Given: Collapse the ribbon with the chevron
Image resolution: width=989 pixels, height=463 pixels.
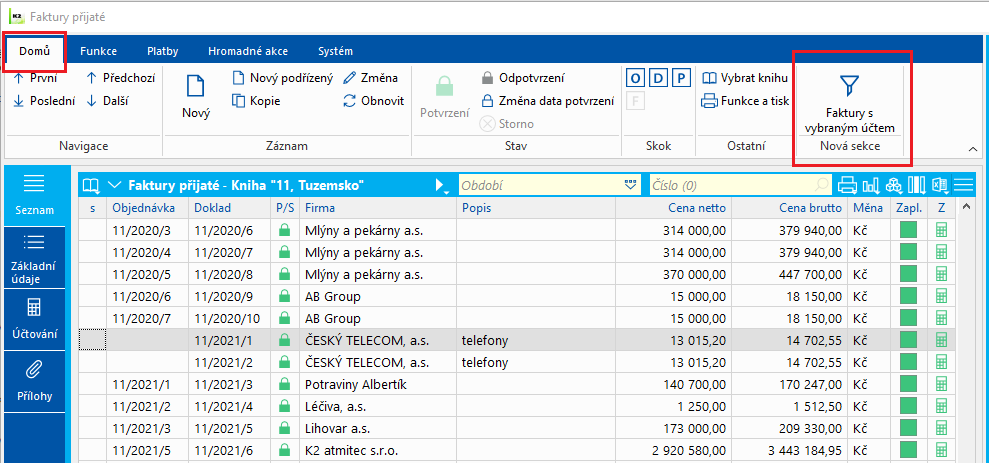Looking at the screenshot, I should pyautogui.click(x=973, y=149).
